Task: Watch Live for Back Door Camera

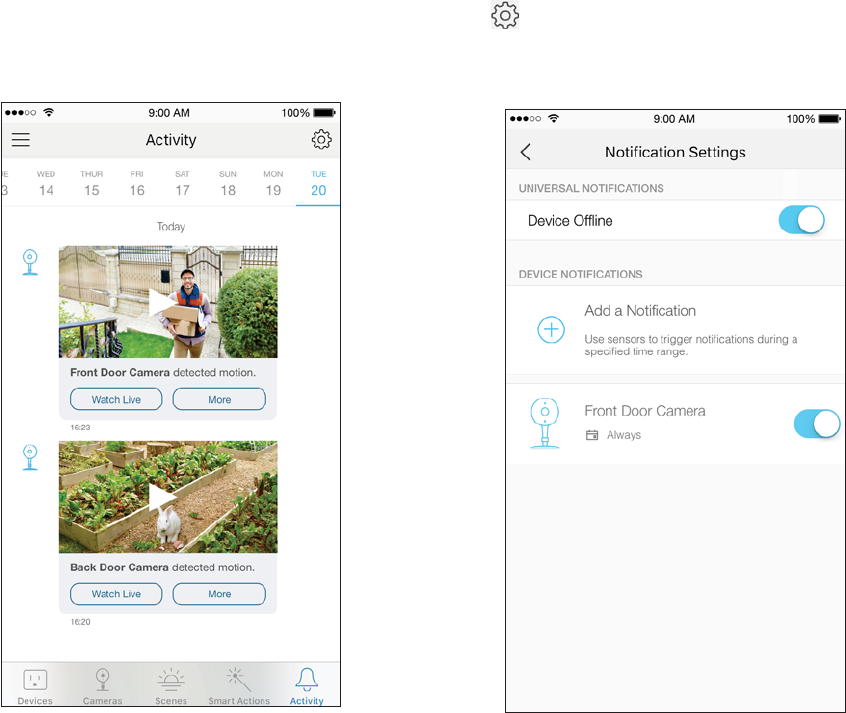Action: 116,594
